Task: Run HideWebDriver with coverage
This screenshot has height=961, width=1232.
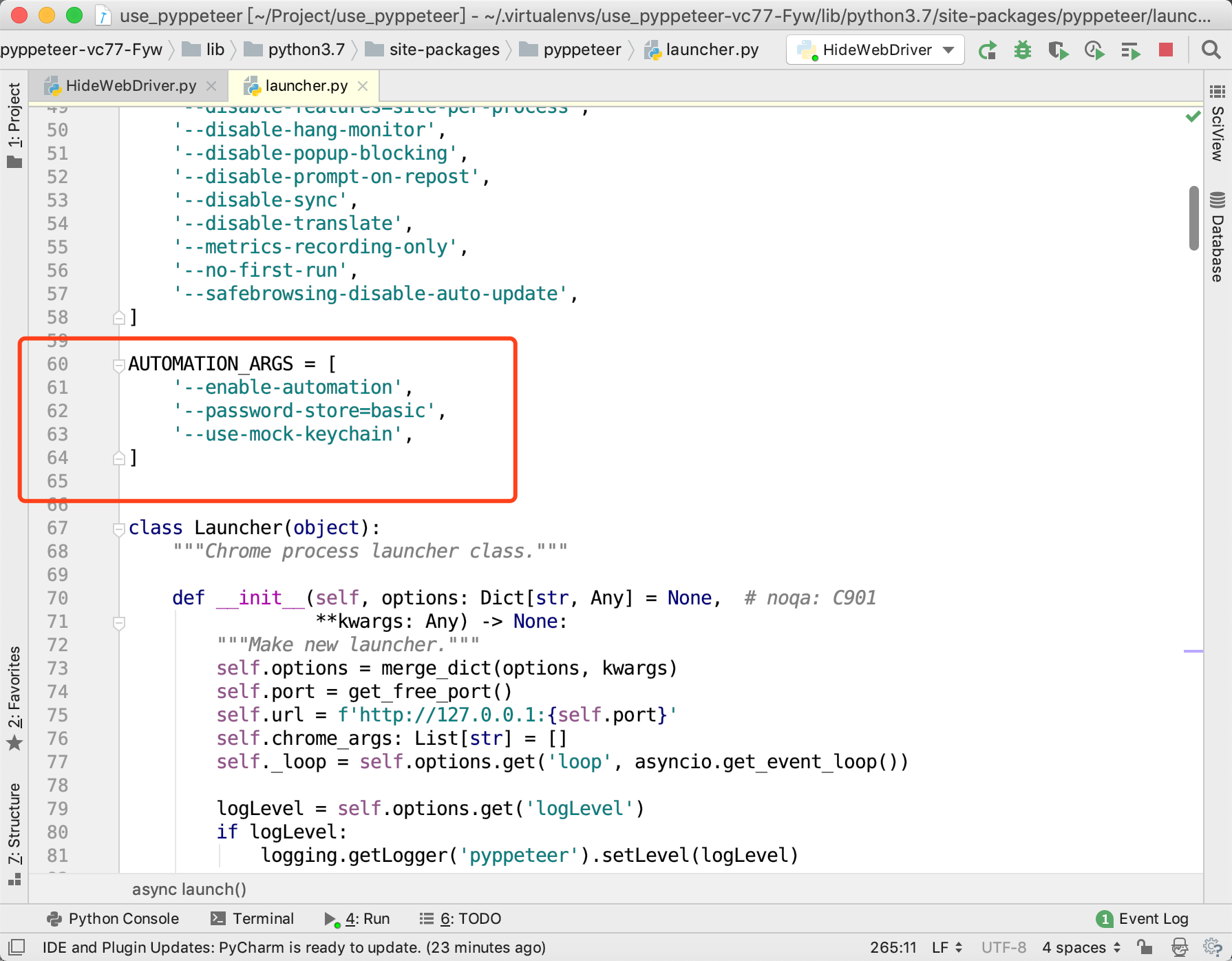Action: point(1059,50)
